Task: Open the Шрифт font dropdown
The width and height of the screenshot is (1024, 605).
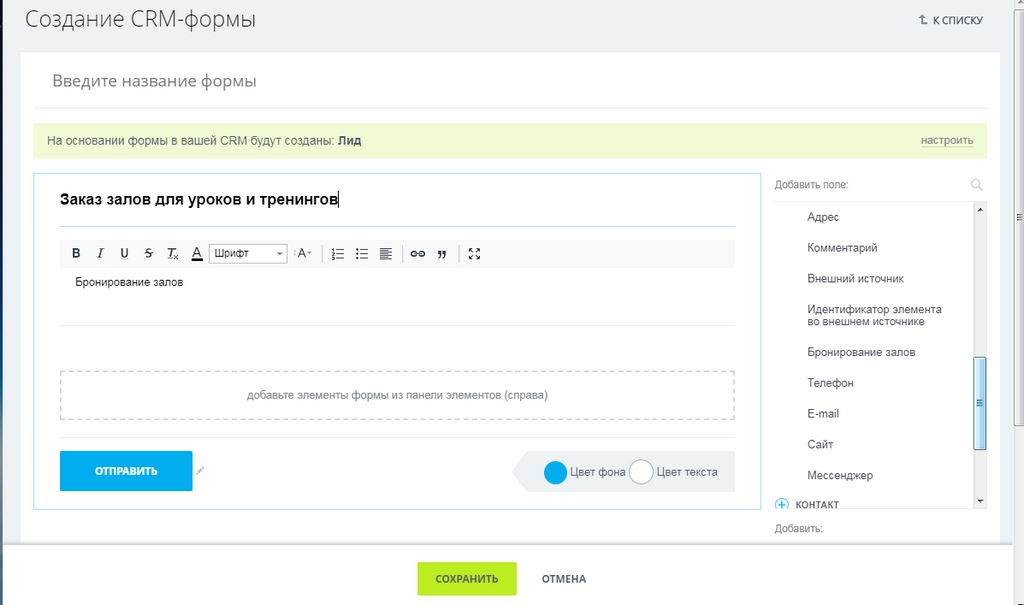Action: click(248, 253)
